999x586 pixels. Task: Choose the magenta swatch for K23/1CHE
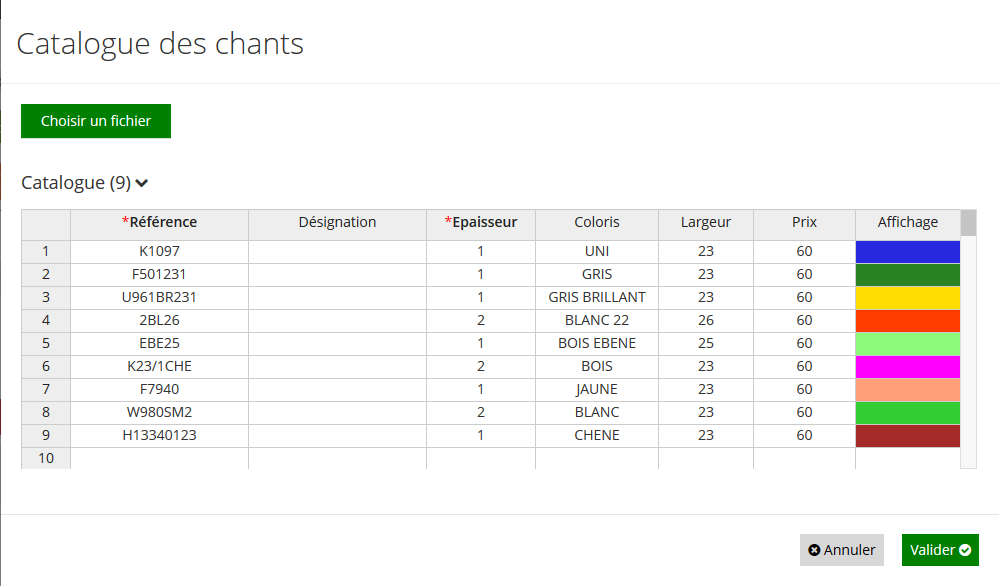click(x=907, y=366)
